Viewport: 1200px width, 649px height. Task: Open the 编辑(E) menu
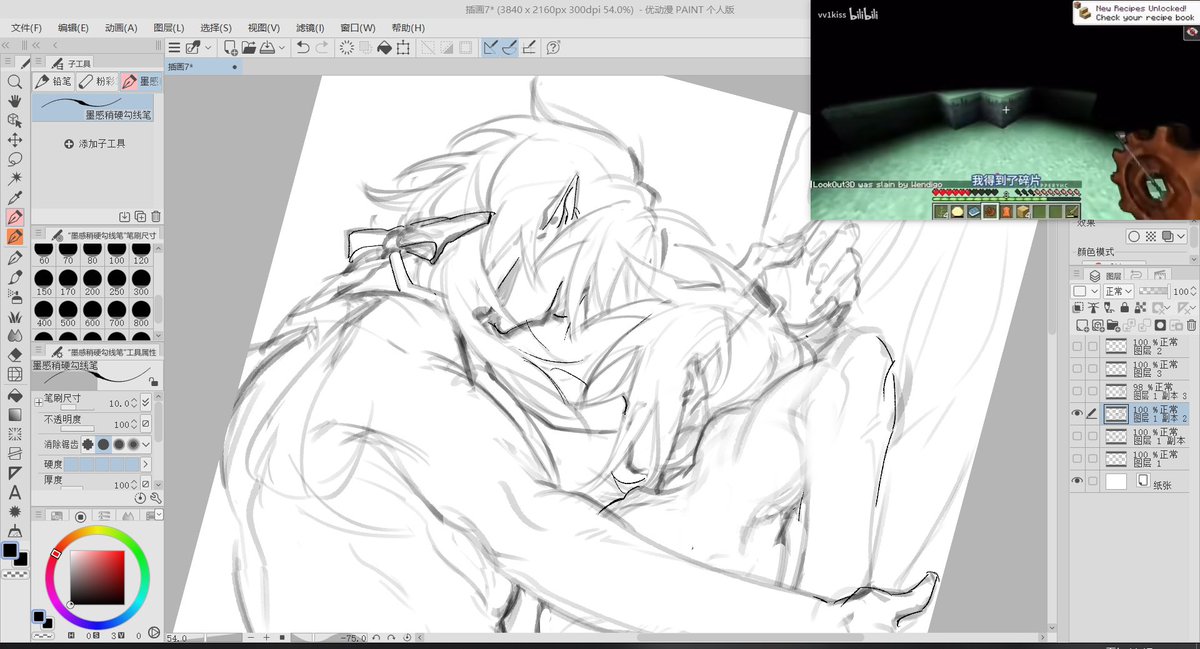[74, 28]
